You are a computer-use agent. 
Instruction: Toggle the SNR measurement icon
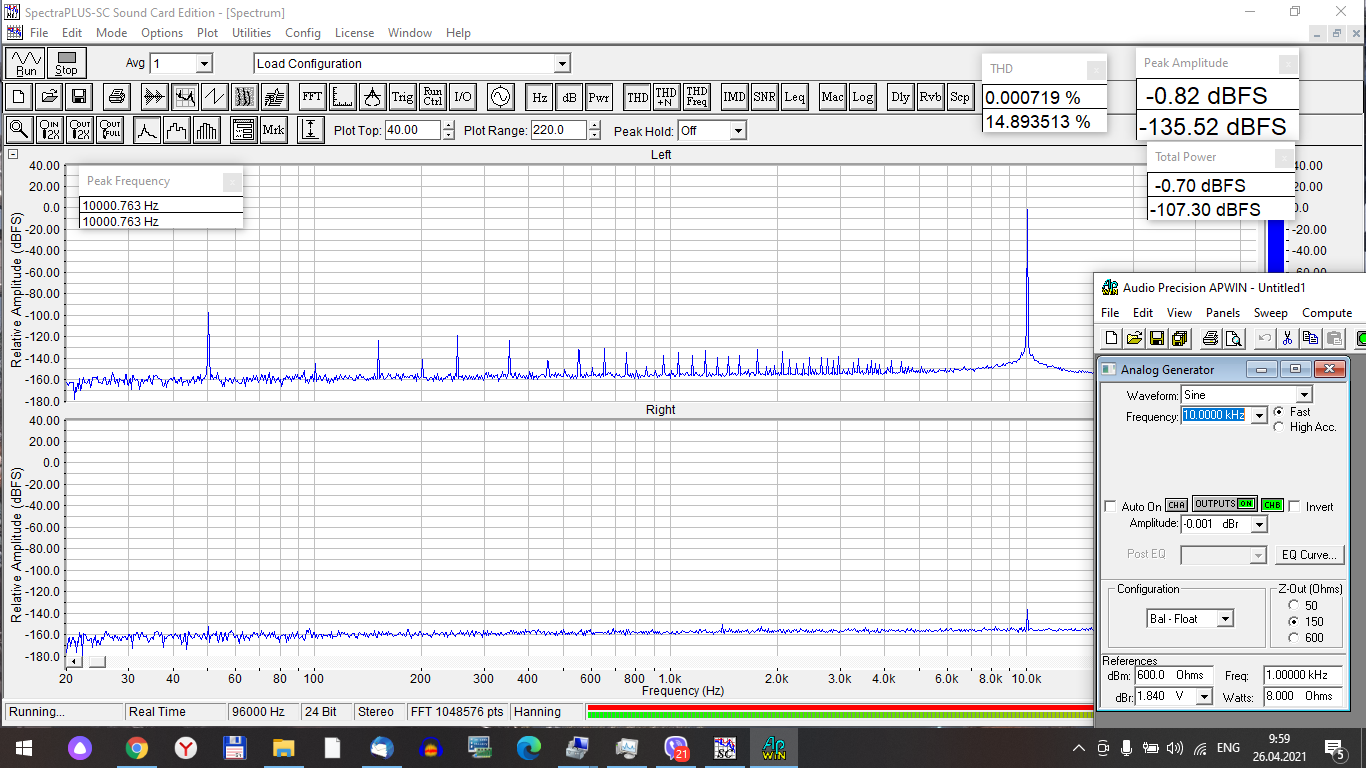coord(764,97)
